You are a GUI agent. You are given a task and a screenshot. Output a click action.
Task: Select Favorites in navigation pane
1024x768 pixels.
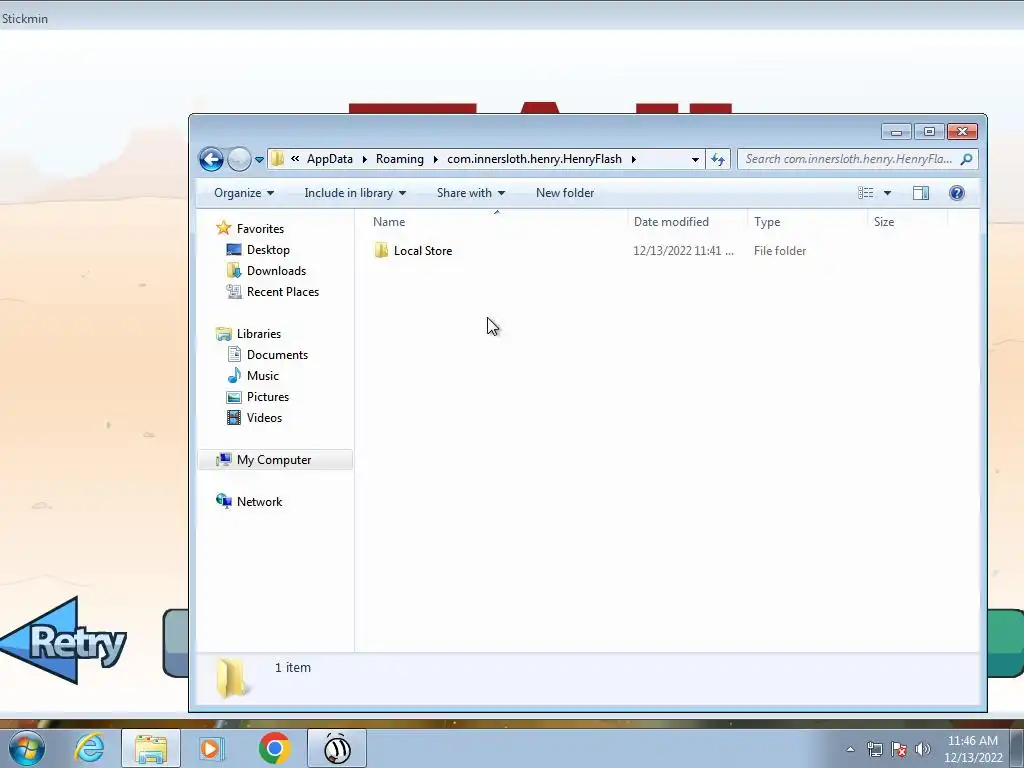tap(260, 229)
